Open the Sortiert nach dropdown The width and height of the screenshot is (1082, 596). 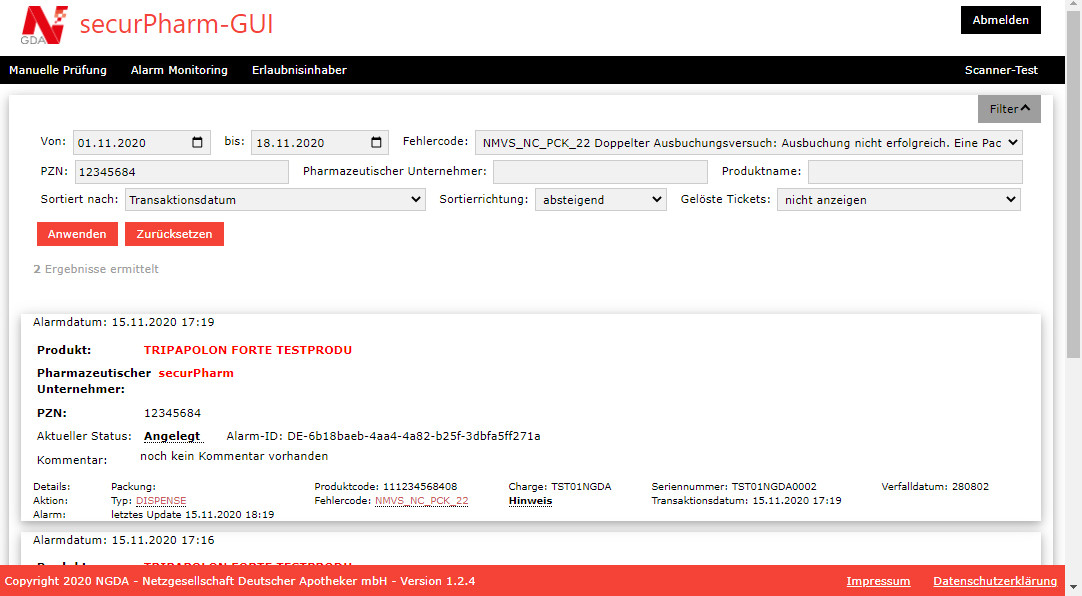(275, 199)
